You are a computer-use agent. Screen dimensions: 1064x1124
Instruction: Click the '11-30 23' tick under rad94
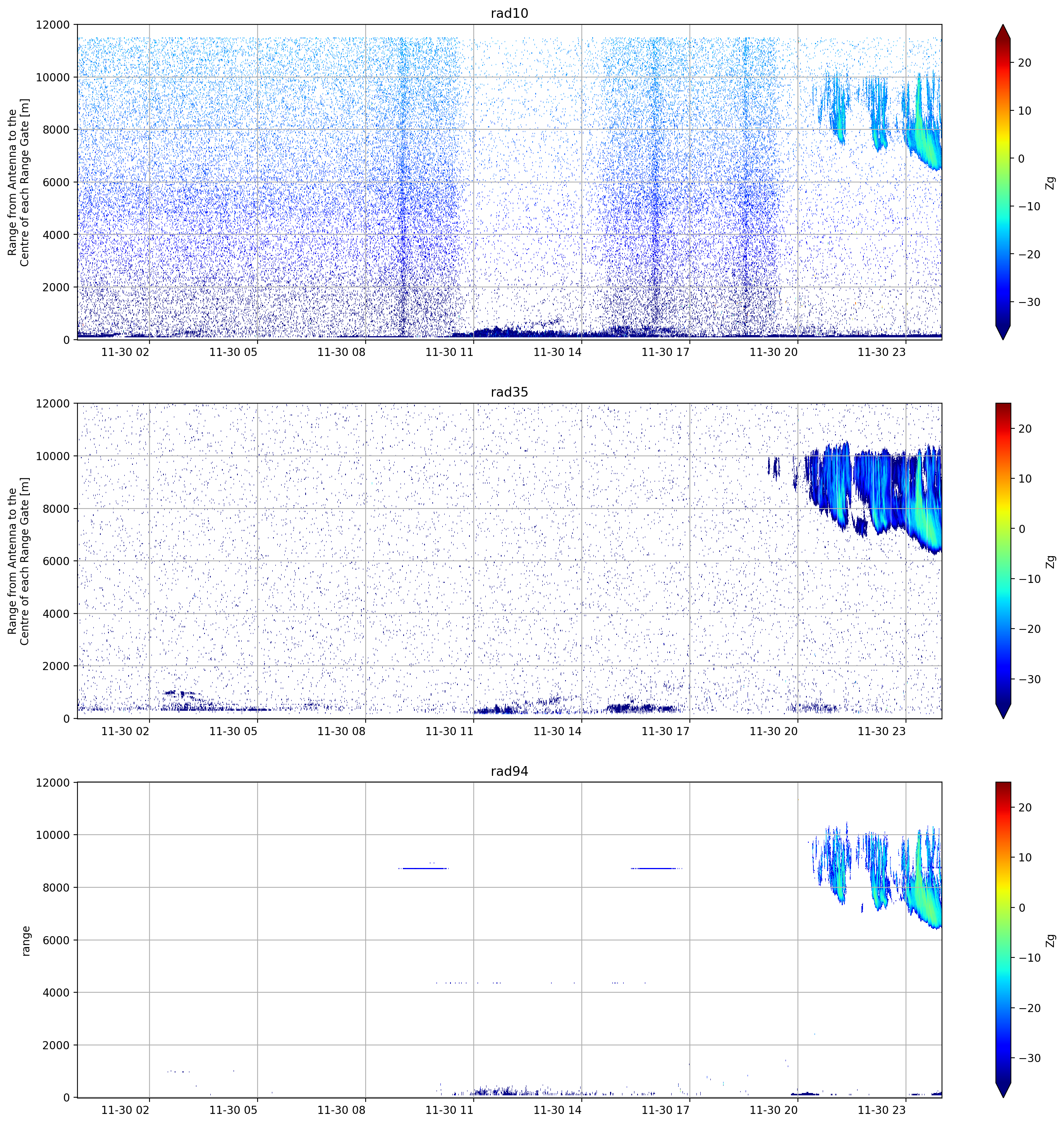point(882,1110)
